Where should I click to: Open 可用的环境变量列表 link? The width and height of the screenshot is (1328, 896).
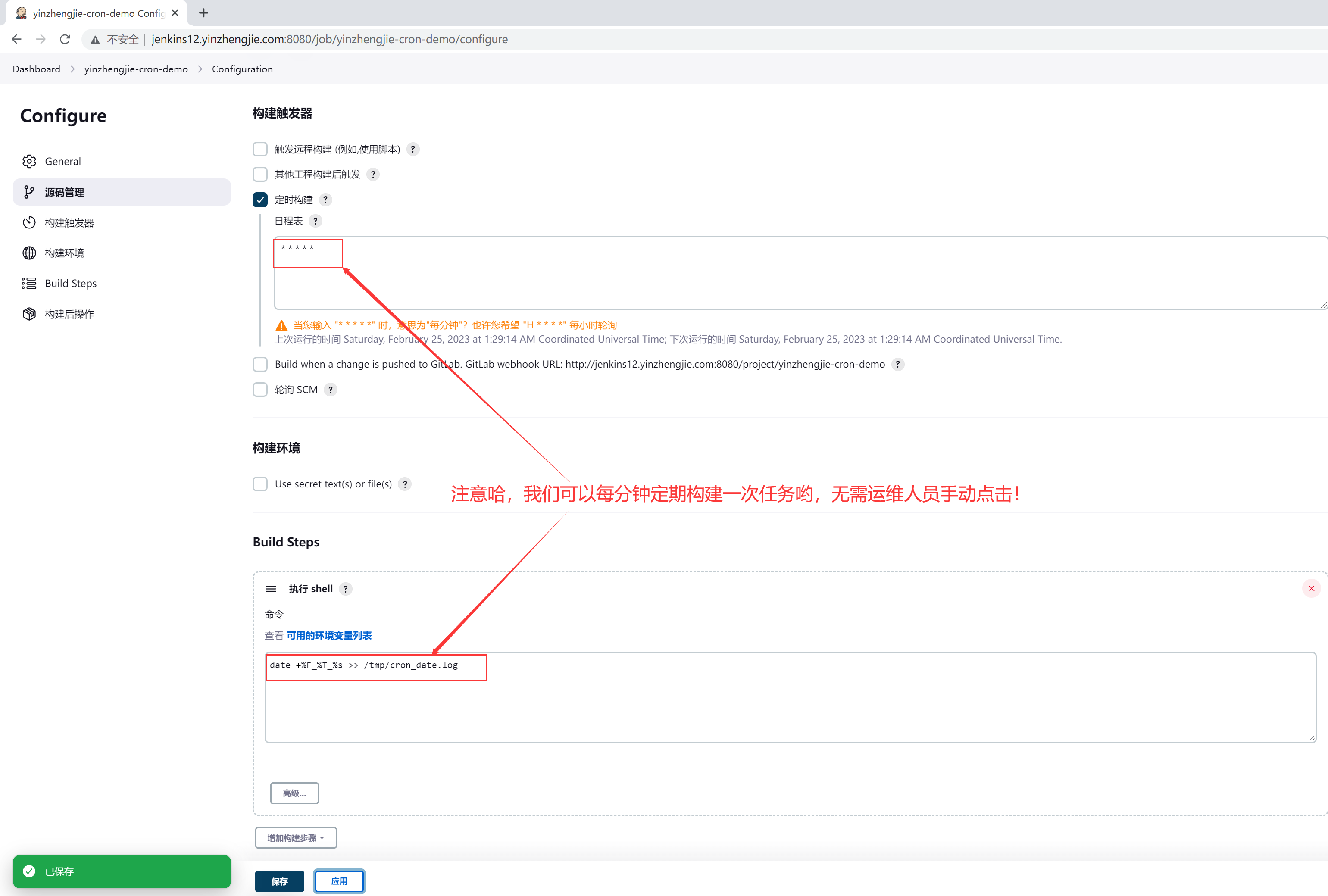tap(329, 635)
